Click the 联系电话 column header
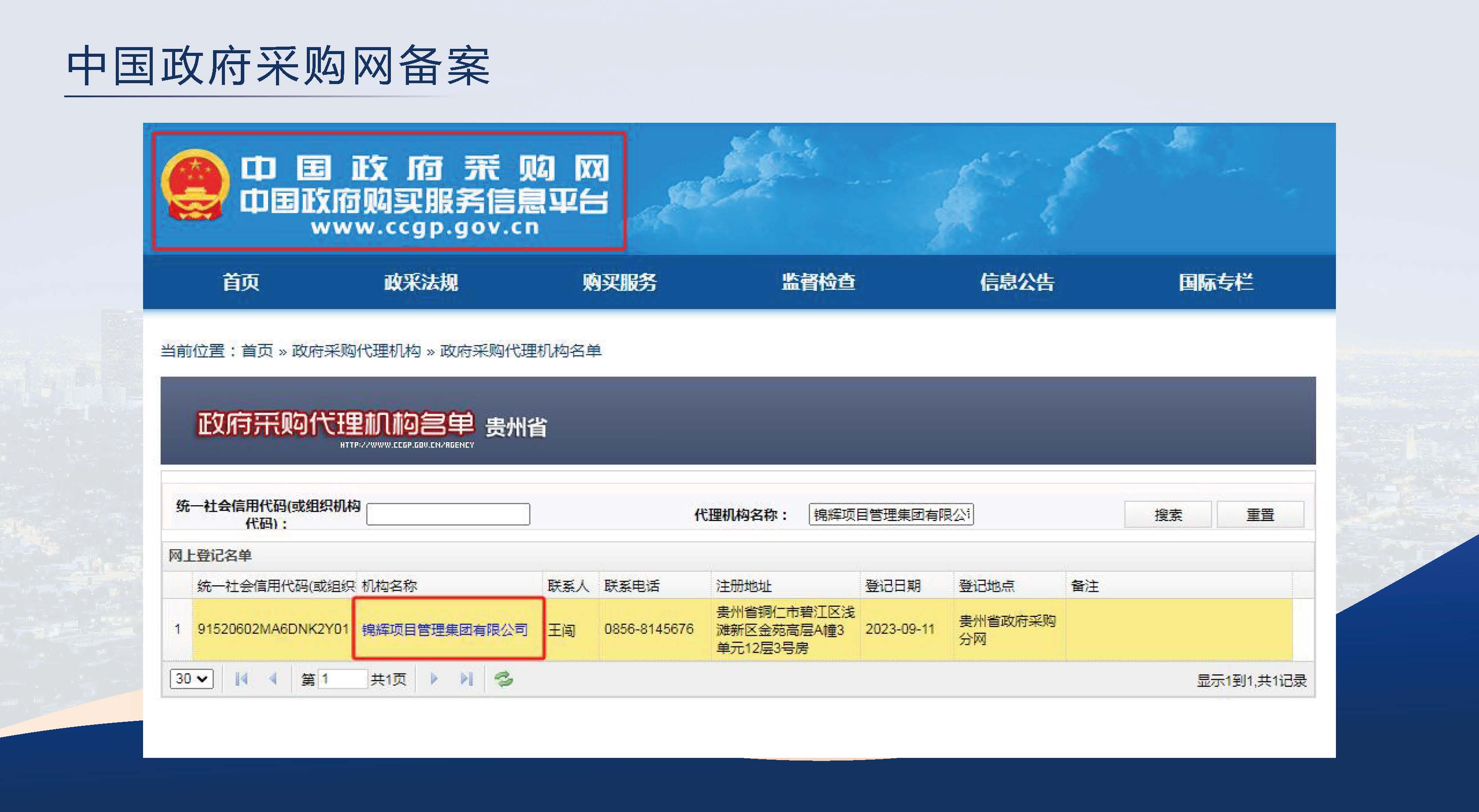The image size is (1479, 812). (x=655, y=586)
